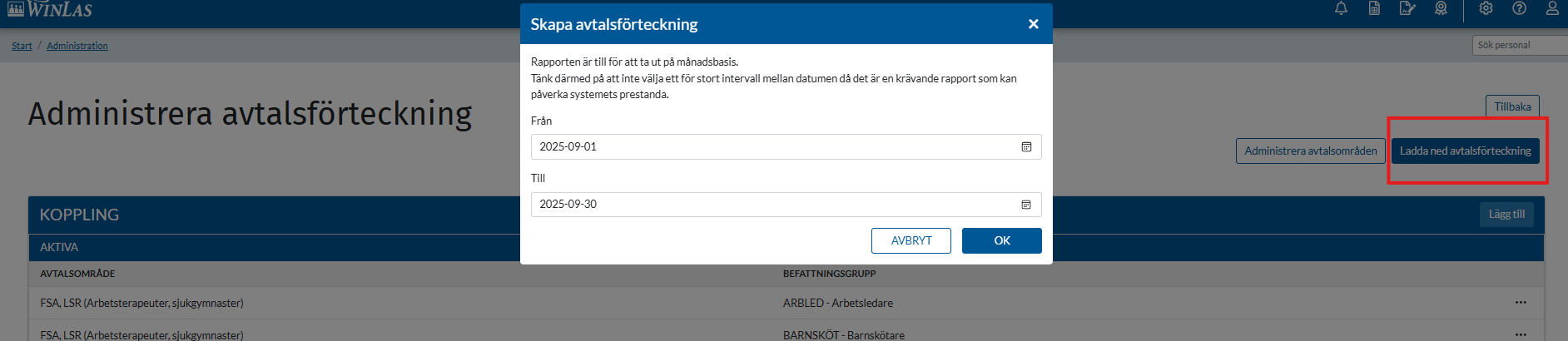1568x341 pixels.
Task: Click the help question mark icon
Action: coord(1519,8)
